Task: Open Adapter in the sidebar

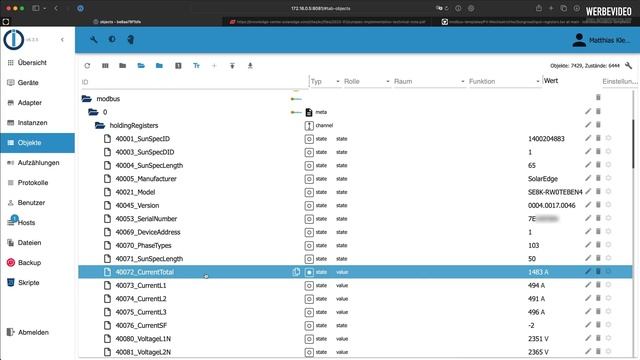Action: point(38,102)
